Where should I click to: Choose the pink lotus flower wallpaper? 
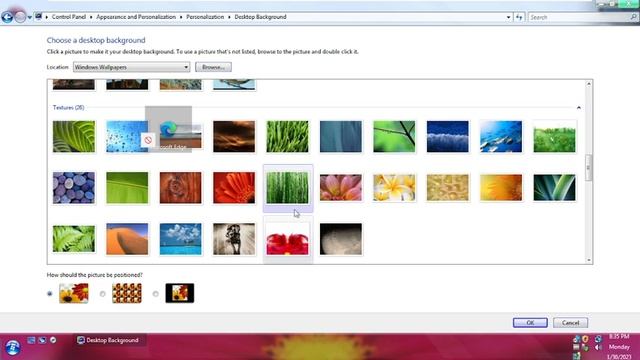pyautogui.click(x=341, y=188)
